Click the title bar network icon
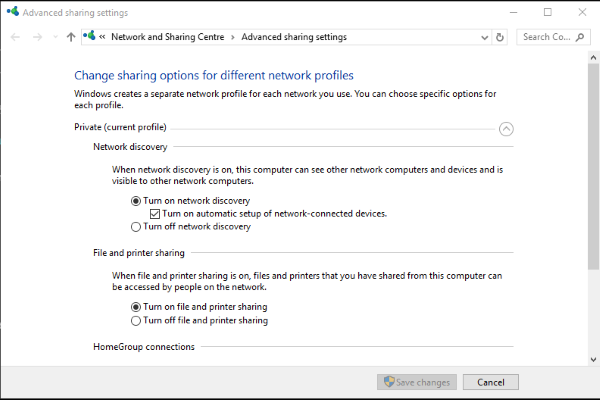 click(x=13, y=11)
